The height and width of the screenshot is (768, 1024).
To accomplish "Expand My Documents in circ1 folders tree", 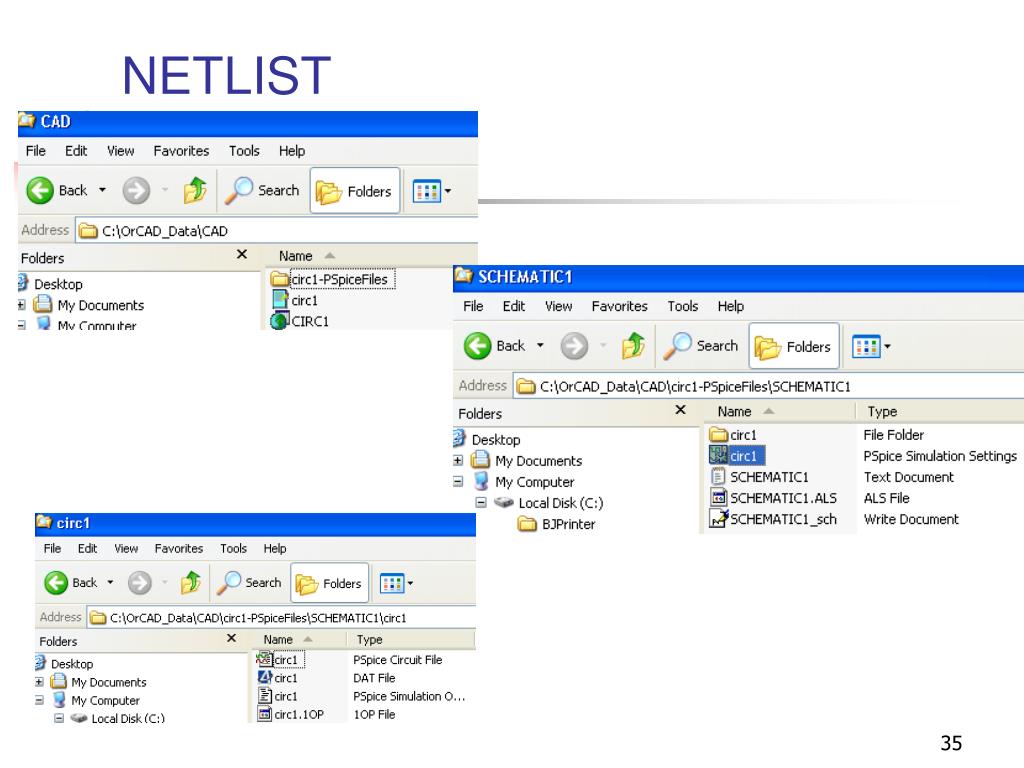I will click(x=39, y=682).
